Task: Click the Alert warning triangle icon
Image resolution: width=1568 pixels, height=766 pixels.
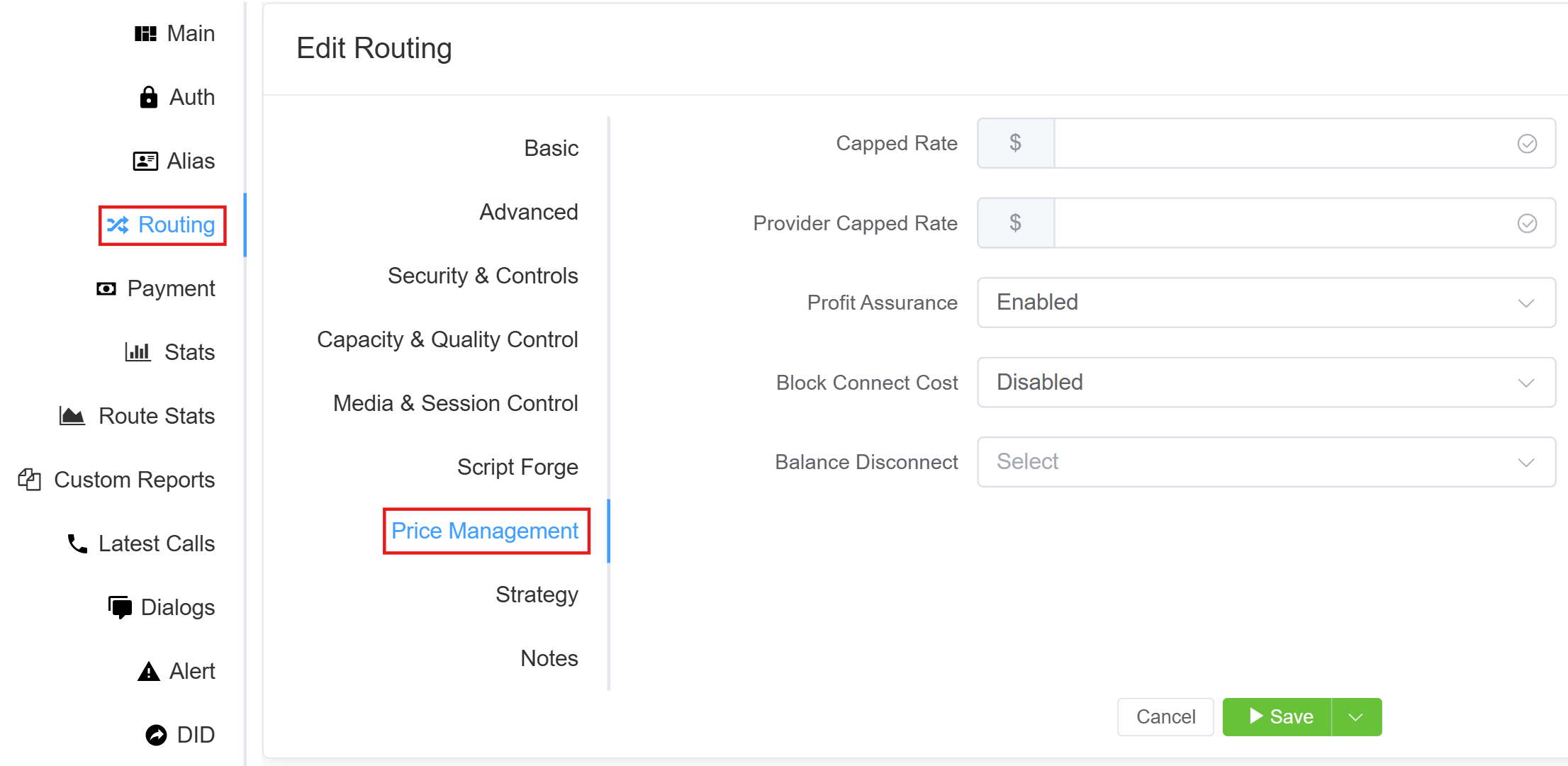Action: point(148,671)
